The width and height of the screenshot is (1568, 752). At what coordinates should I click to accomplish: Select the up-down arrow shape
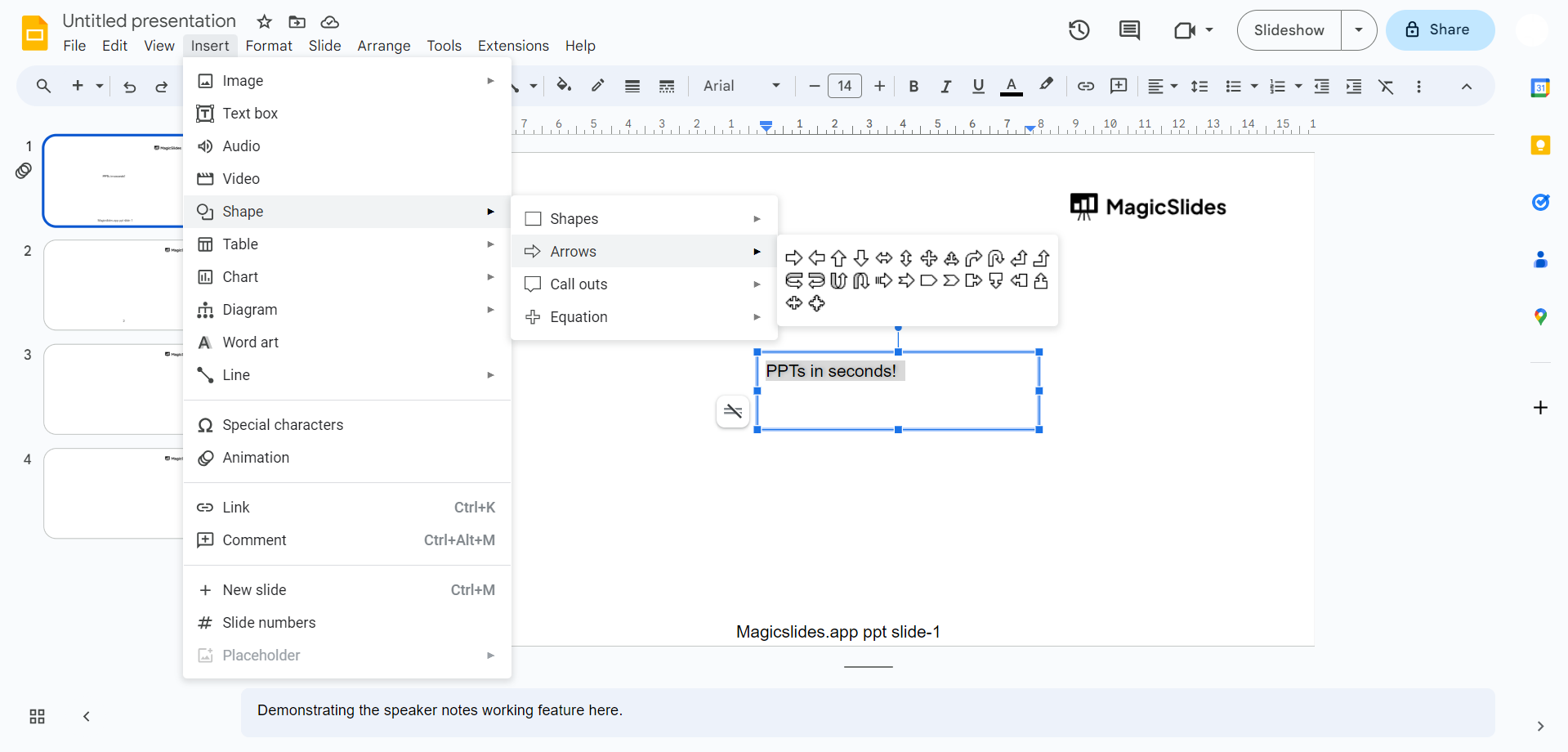point(906,258)
